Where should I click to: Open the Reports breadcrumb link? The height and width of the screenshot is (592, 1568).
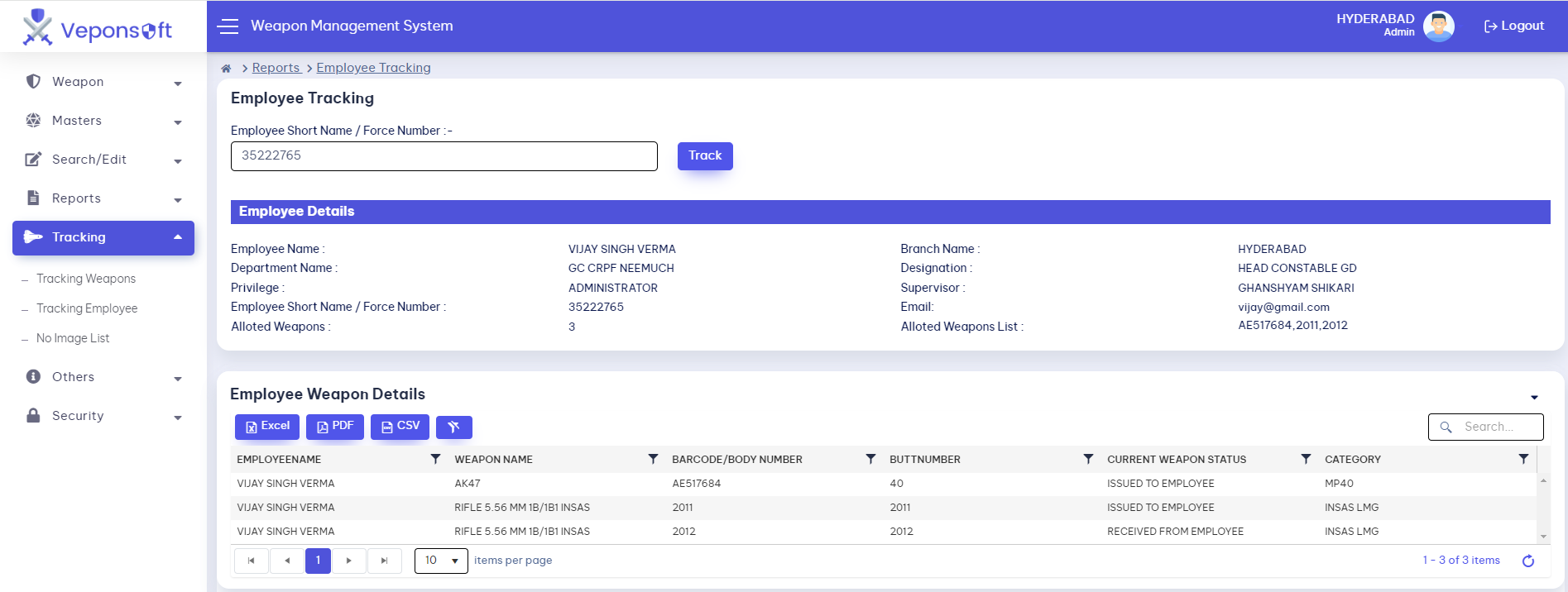pos(276,68)
